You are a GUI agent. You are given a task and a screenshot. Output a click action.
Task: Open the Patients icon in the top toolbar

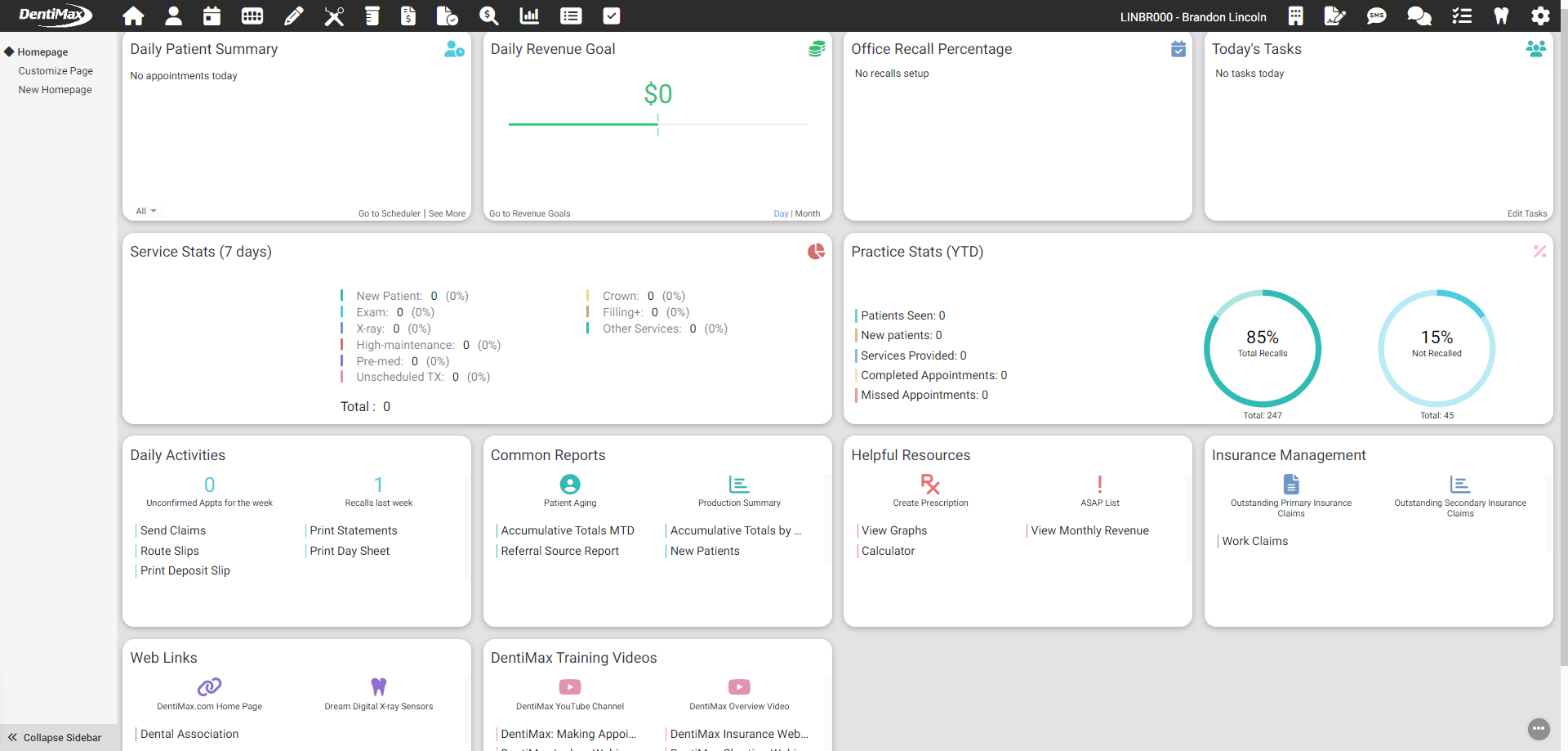point(173,16)
